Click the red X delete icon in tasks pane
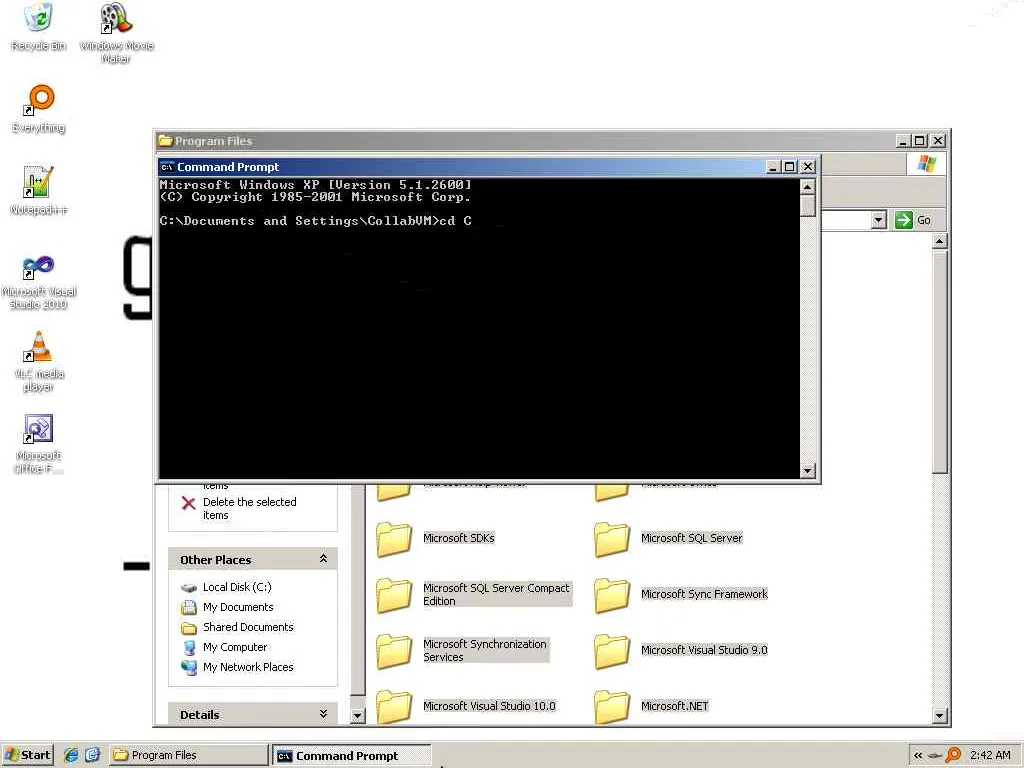The width and height of the screenshot is (1024, 768). [189, 503]
